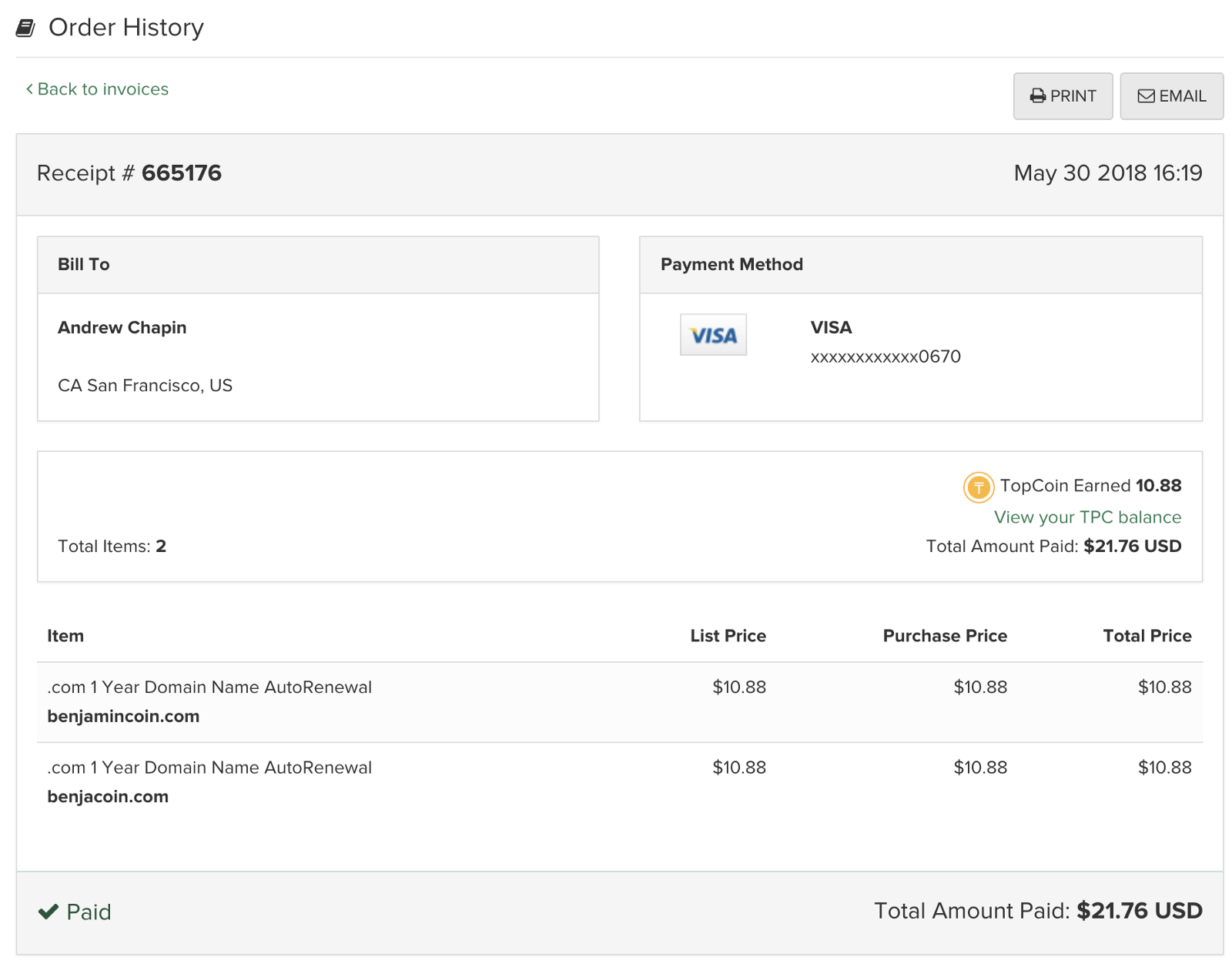Click the List Price column header

tap(728, 636)
